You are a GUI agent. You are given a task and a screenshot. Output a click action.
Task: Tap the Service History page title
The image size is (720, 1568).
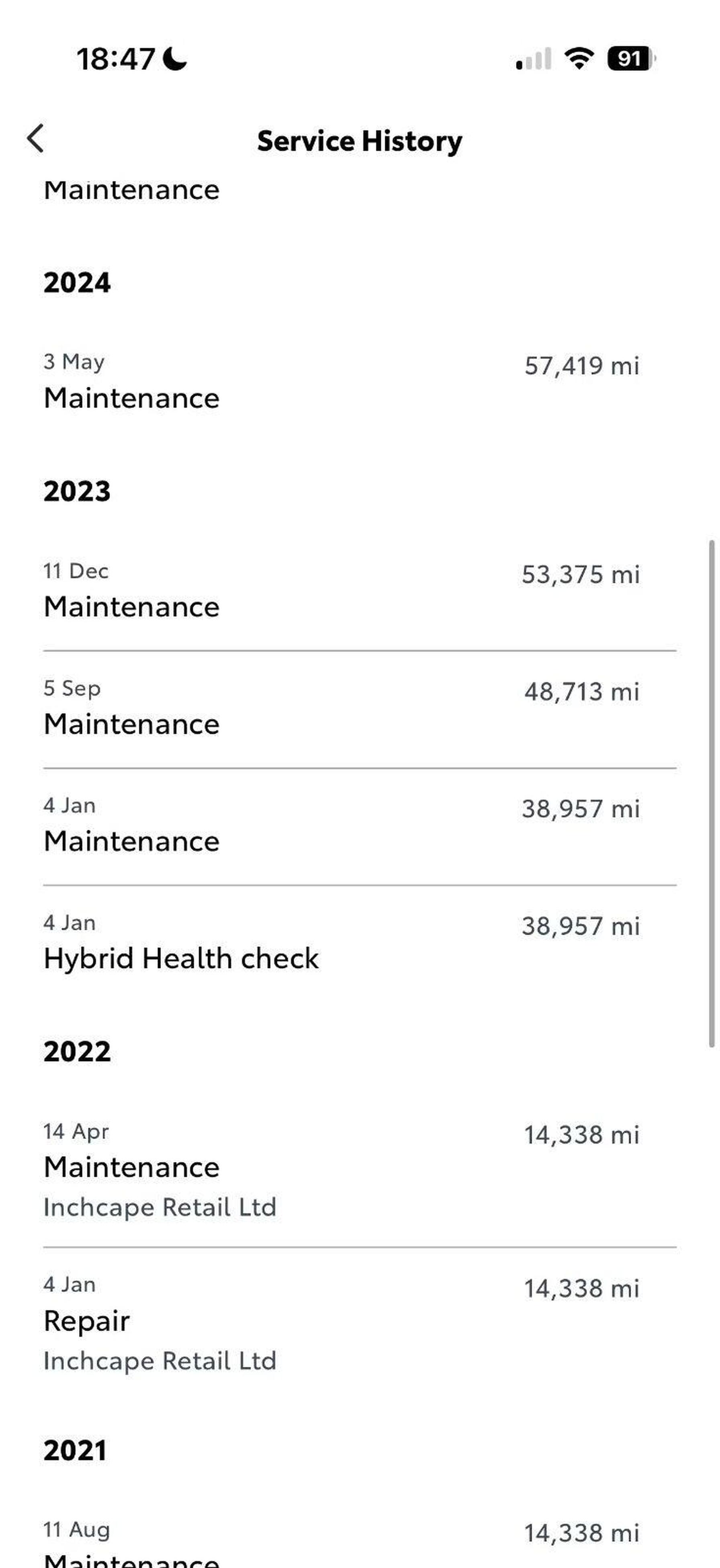click(359, 141)
